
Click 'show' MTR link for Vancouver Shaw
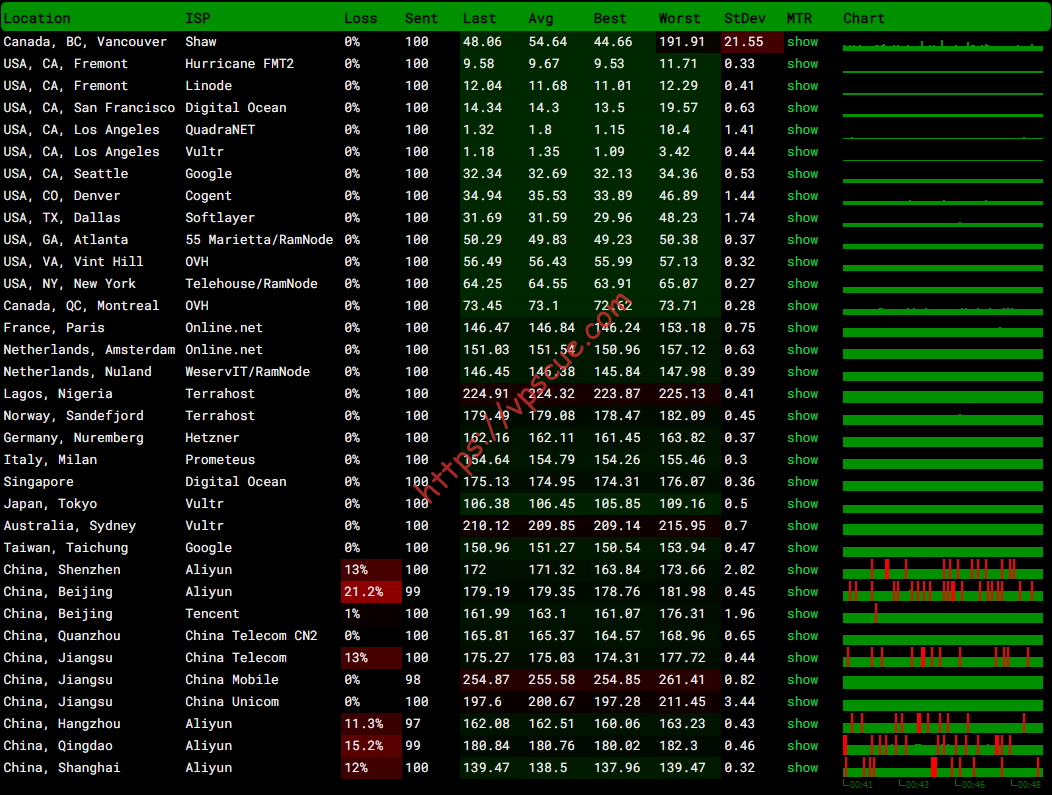click(802, 42)
